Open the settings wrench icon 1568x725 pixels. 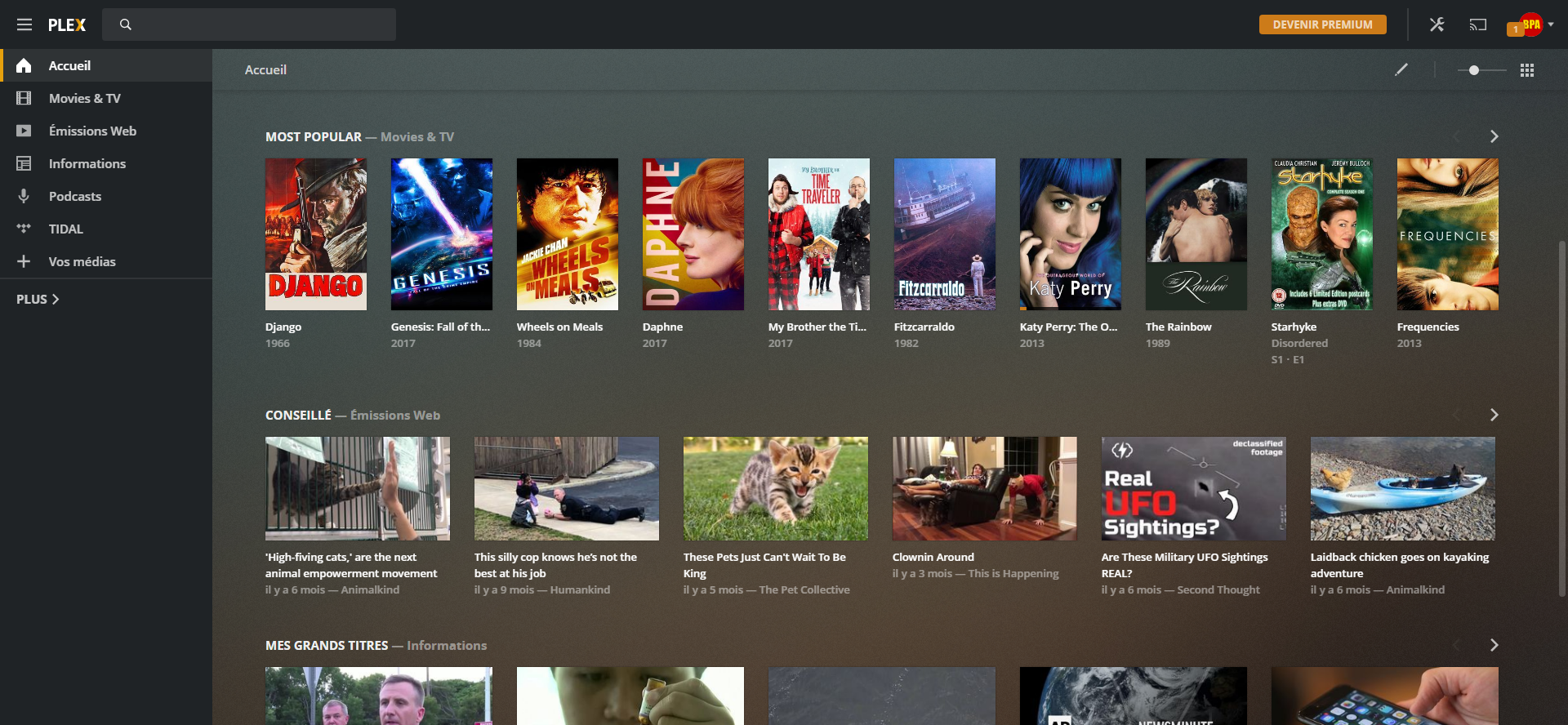tap(1437, 24)
